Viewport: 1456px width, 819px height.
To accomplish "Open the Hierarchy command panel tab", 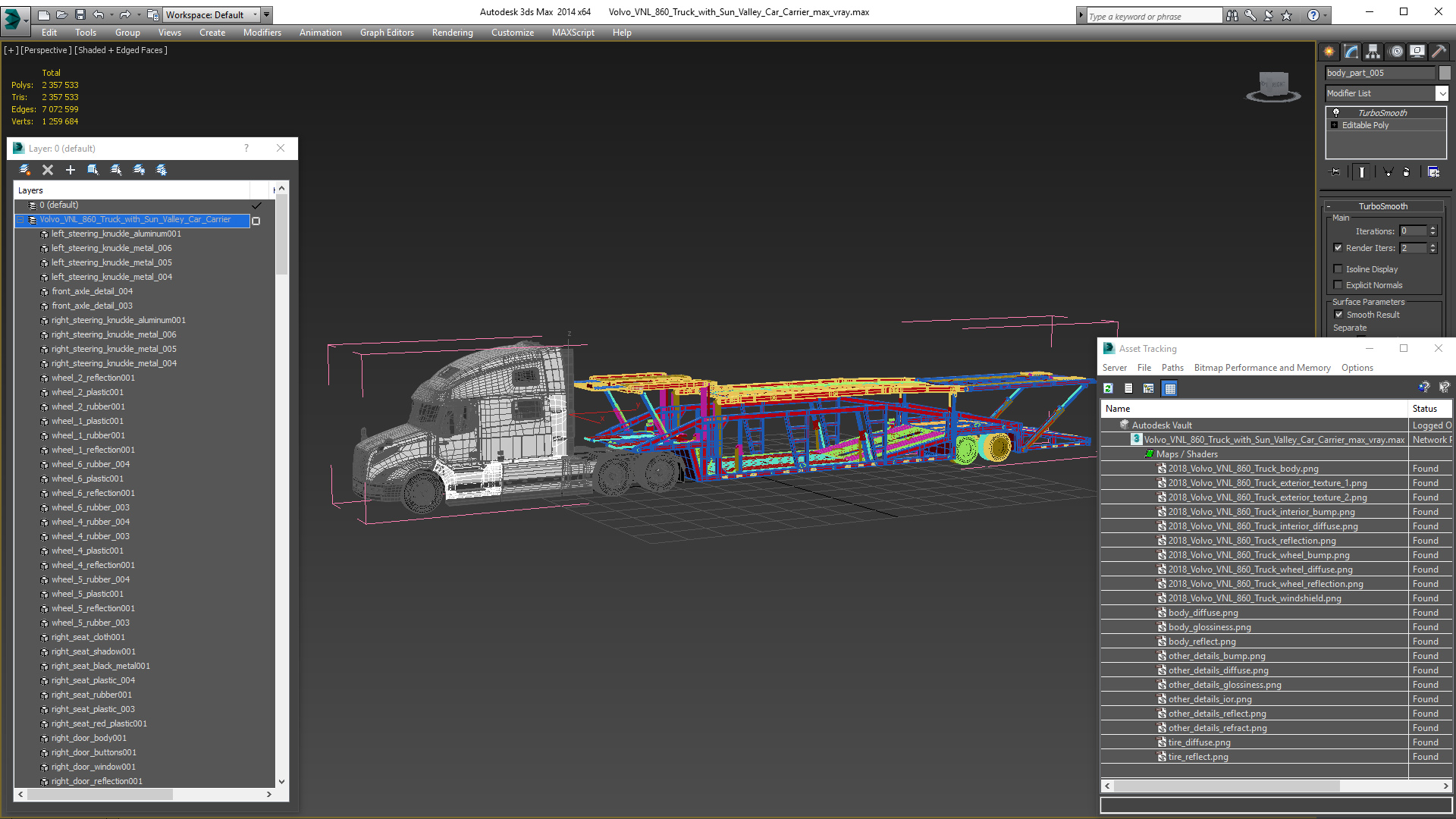I will point(1373,52).
